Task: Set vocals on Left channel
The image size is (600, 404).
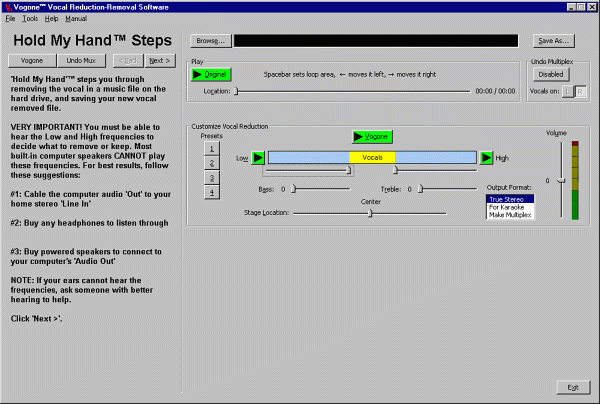Action: [x=567, y=91]
